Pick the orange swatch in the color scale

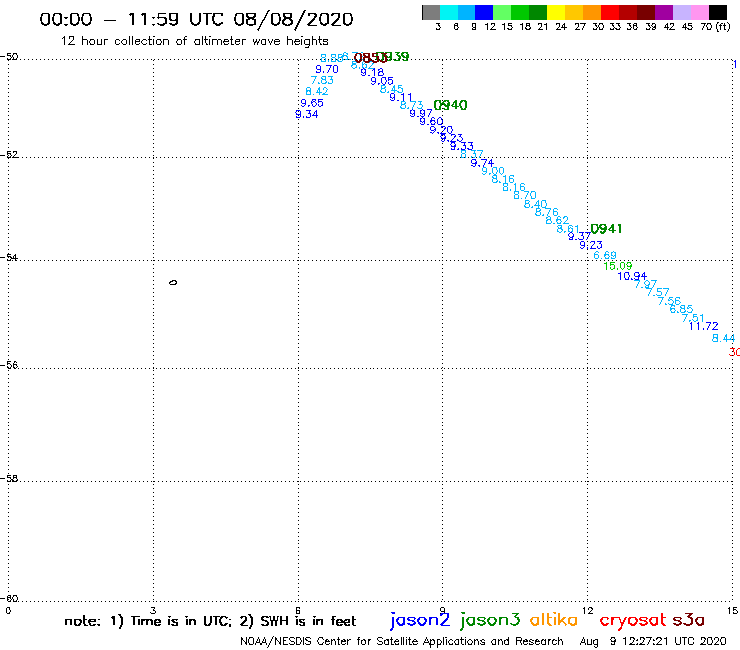[x=592, y=12]
